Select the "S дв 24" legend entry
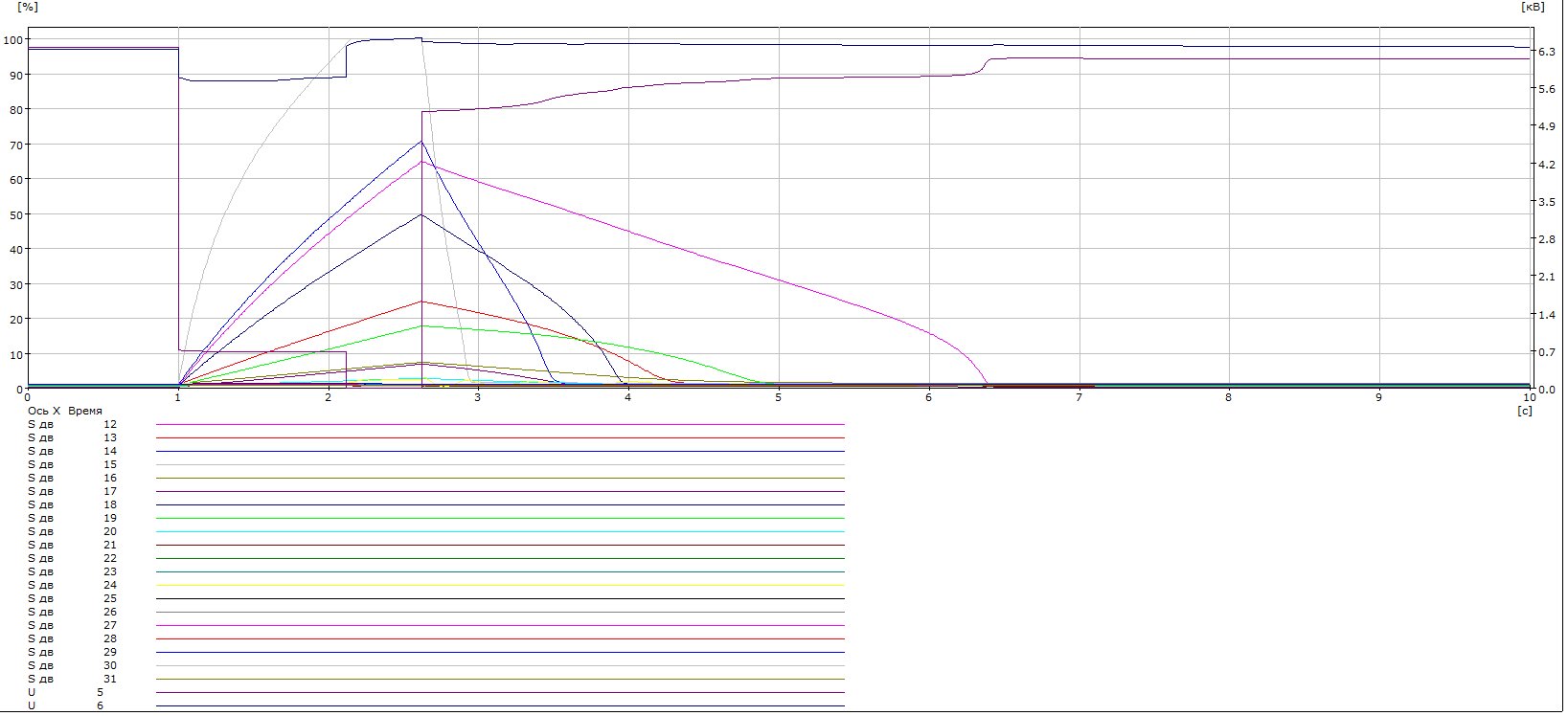The image size is (1568, 716). click(436, 585)
